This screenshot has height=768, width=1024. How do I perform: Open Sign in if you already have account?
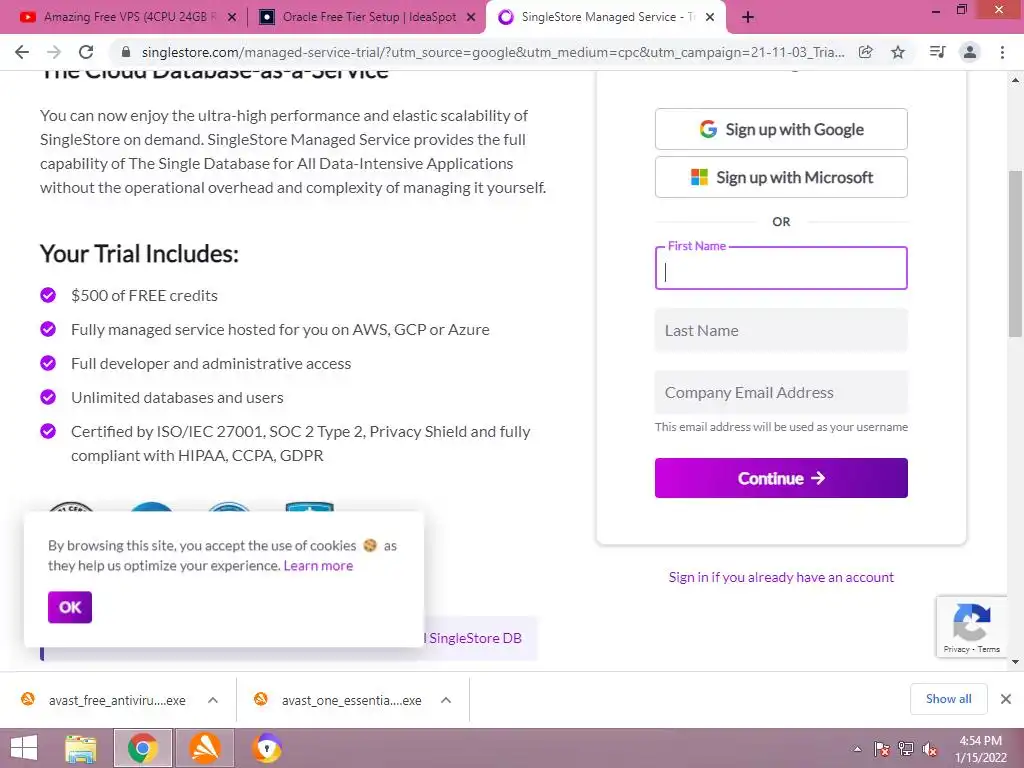click(781, 577)
